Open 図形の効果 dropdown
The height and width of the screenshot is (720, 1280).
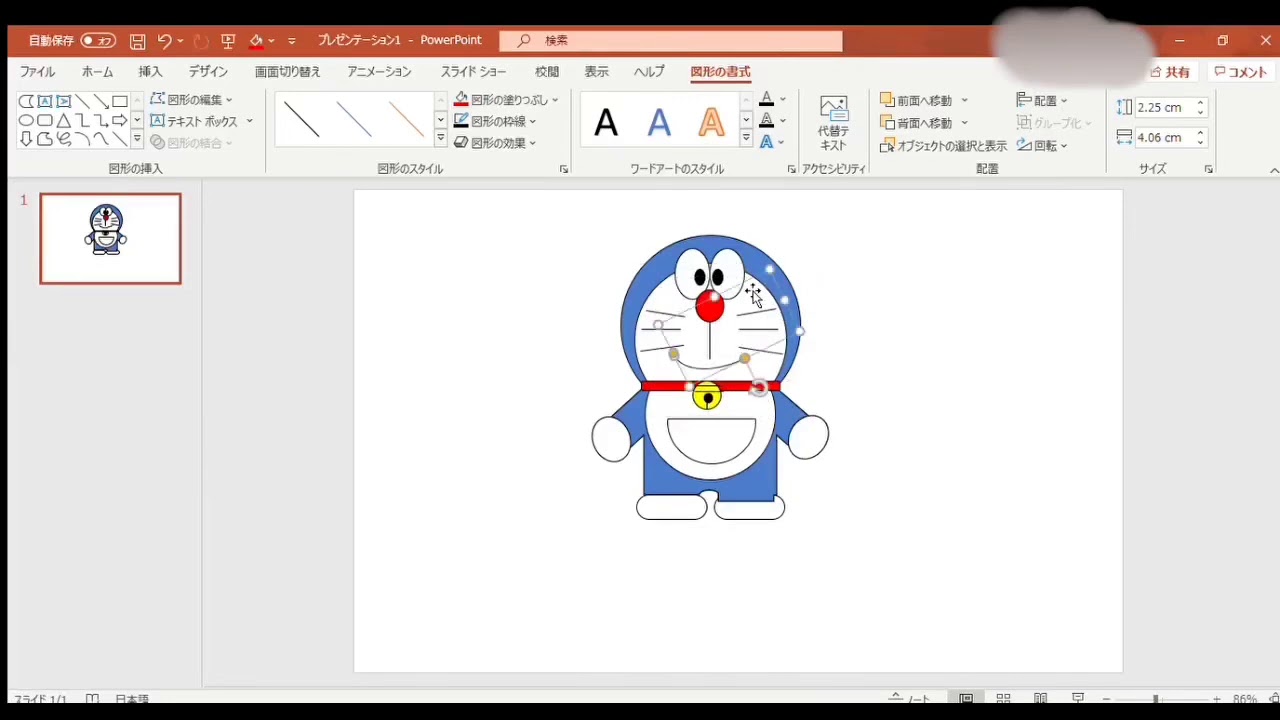point(495,143)
